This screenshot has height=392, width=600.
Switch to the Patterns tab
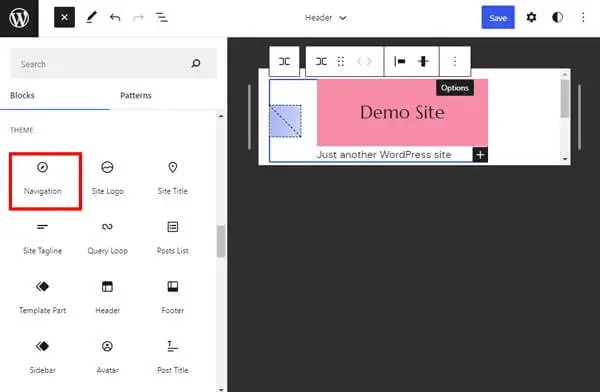pyautogui.click(x=136, y=95)
